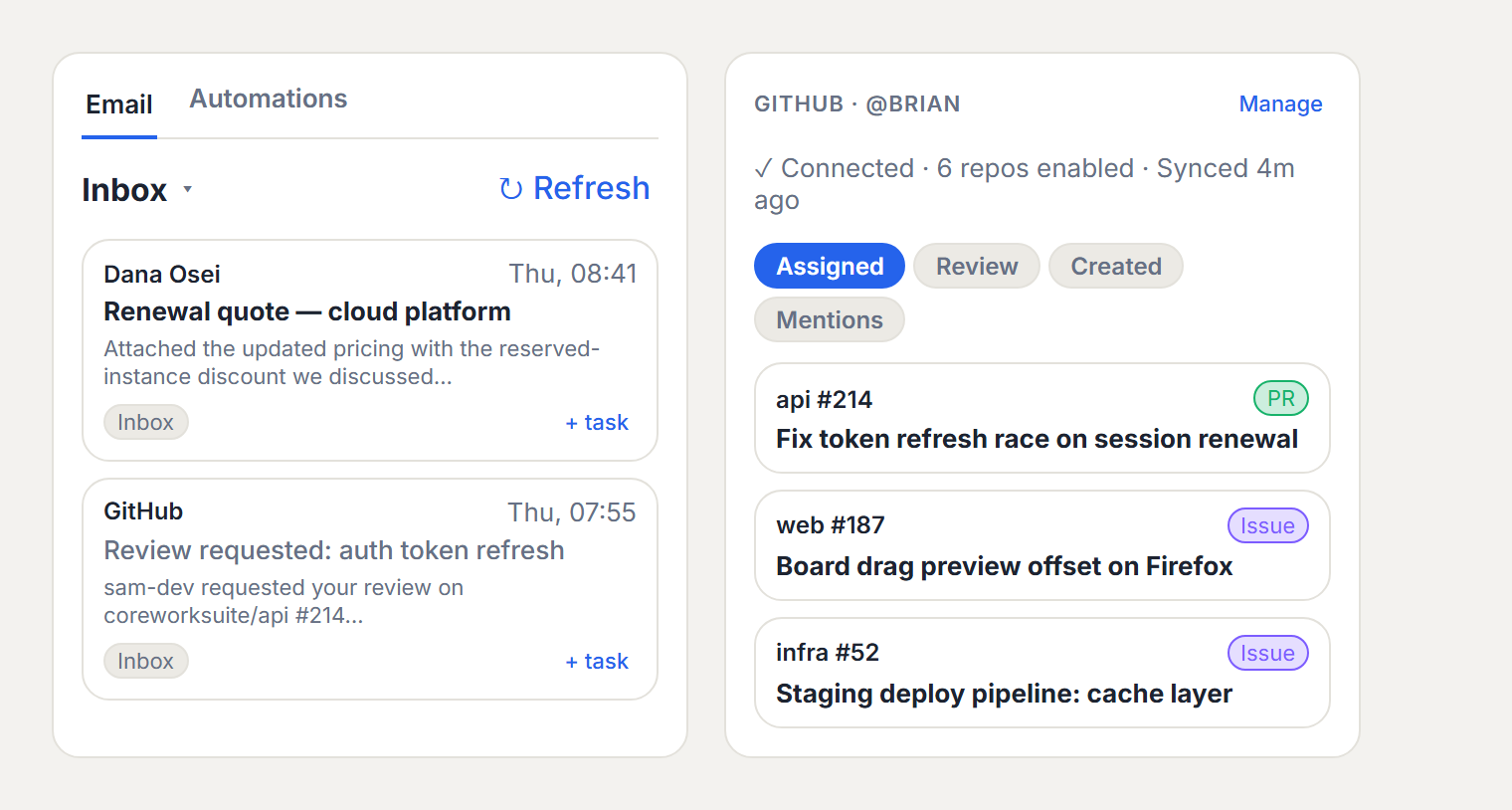The width and height of the screenshot is (1512, 810).
Task: Click the Connected sync status line
Action: point(1025,184)
